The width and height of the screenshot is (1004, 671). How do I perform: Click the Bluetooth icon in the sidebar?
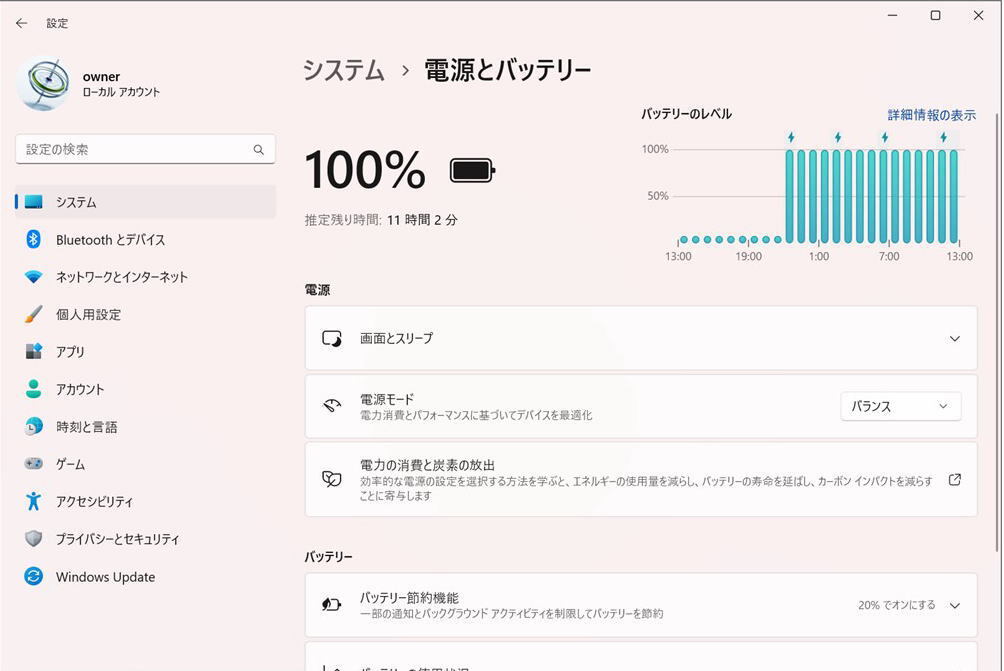pos(33,240)
